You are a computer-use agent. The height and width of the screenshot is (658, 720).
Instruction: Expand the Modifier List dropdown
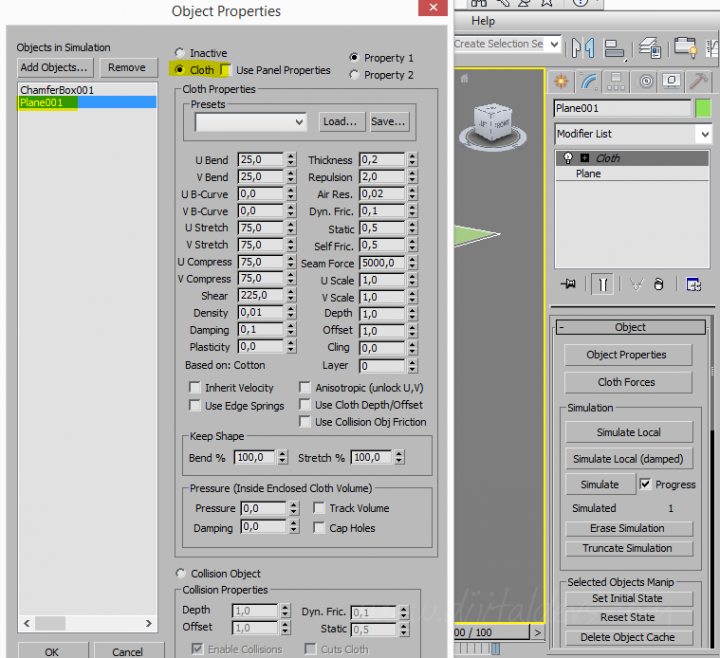[x=633, y=134]
